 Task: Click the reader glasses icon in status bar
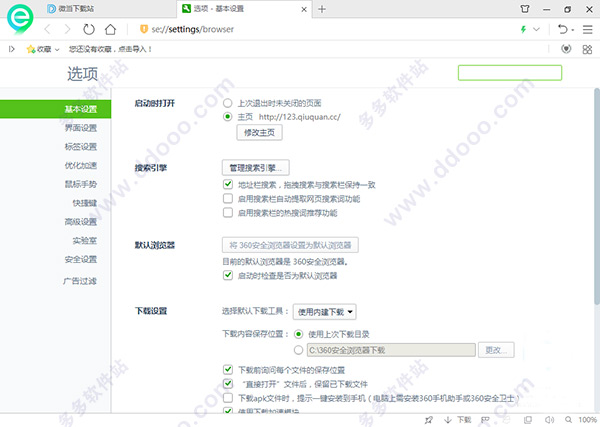click(x=485, y=420)
